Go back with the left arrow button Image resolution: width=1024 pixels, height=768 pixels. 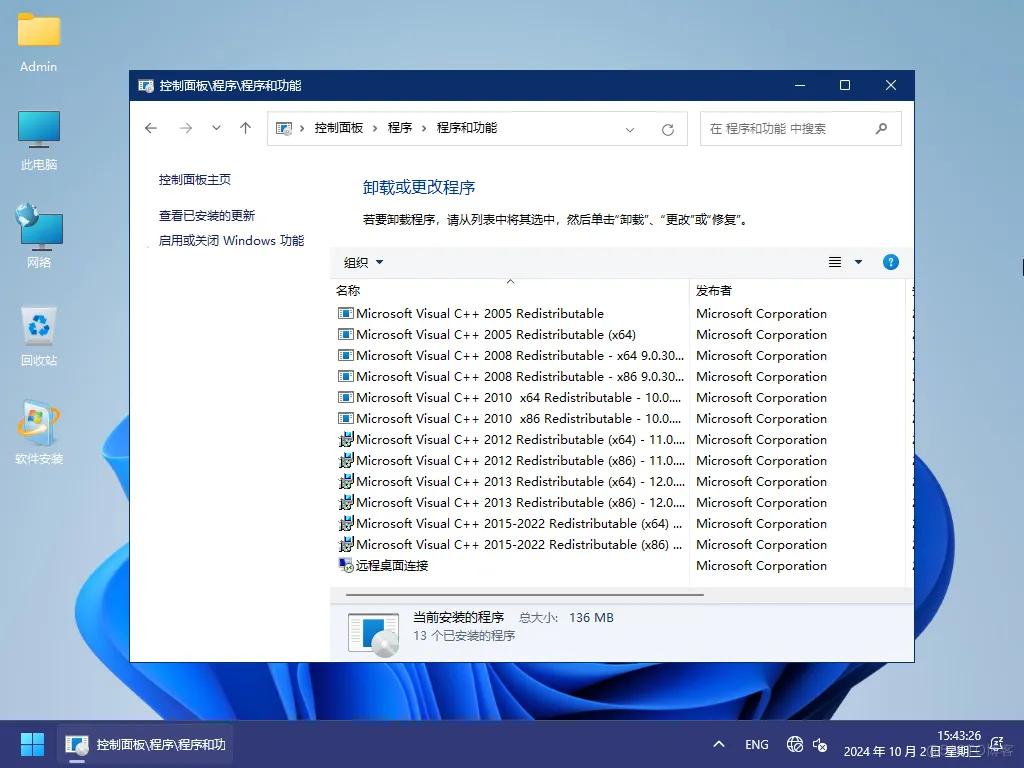[151, 128]
